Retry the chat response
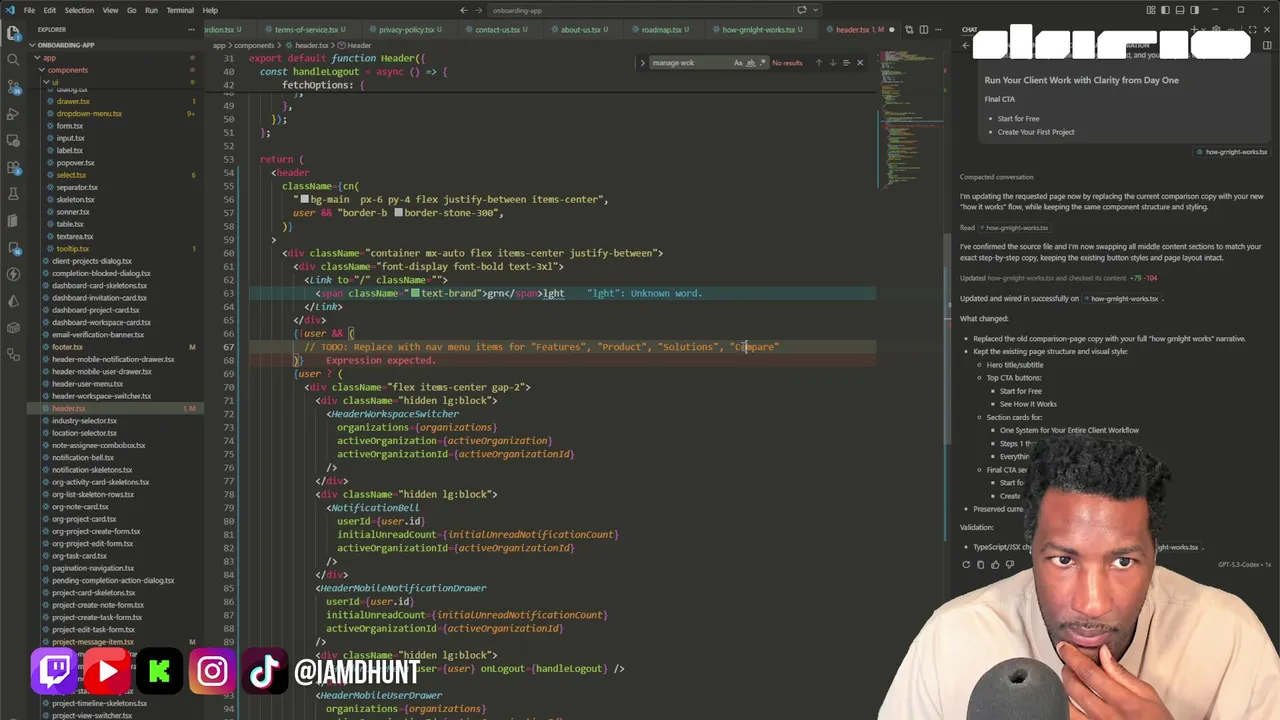Image resolution: width=1280 pixels, height=720 pixels. point(966,564)
